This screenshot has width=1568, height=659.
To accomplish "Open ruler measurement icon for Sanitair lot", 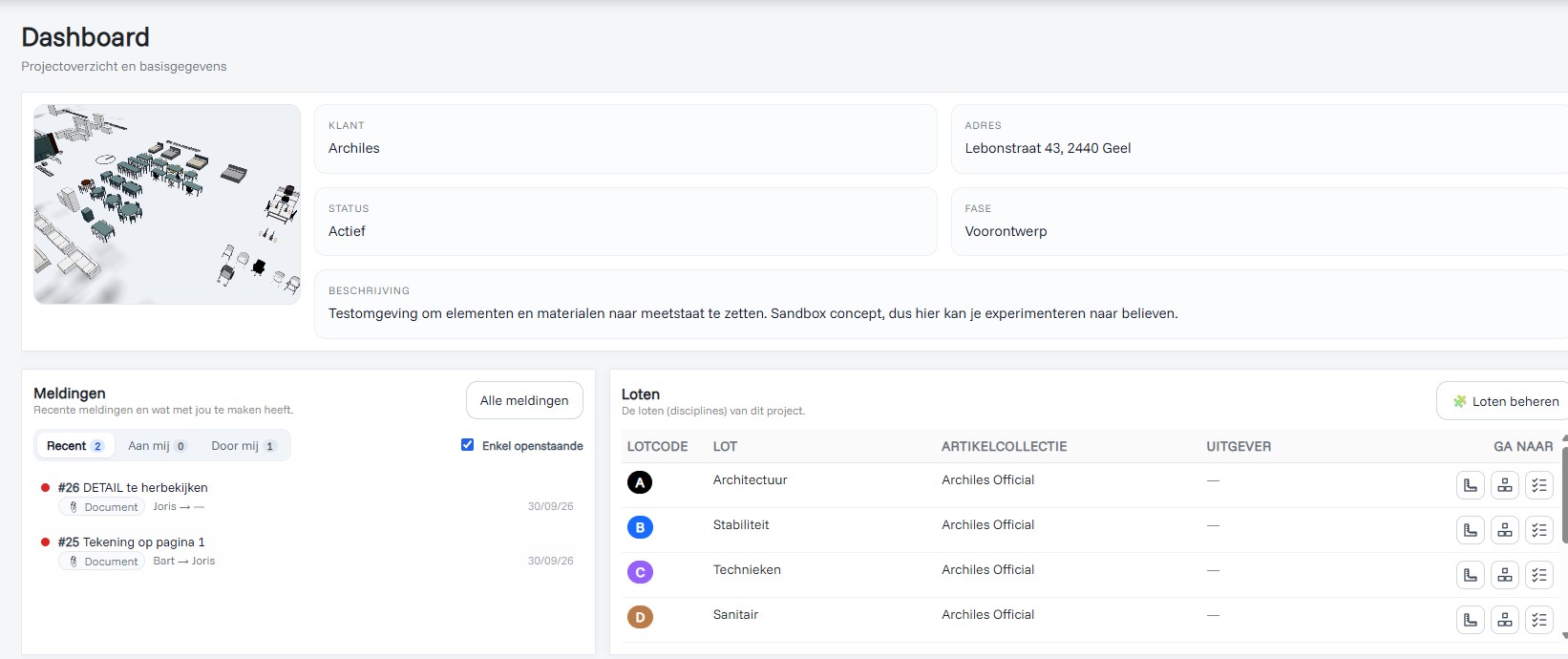I will coord(1471,620).
